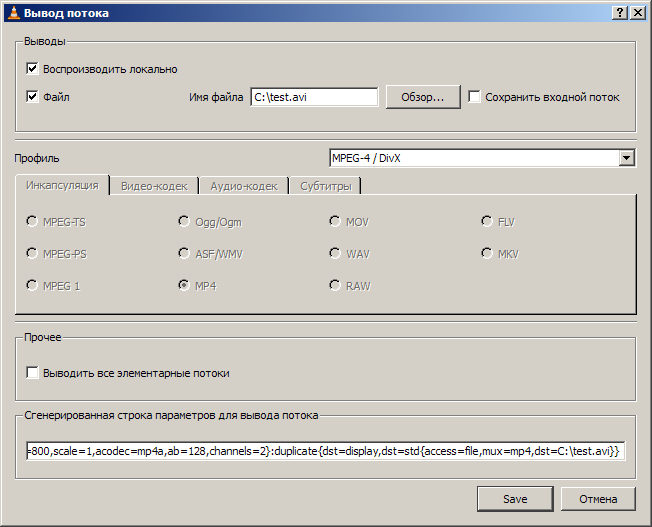
Task: Select the MPEG-TS radio button
Action: [x=33, y=222]
